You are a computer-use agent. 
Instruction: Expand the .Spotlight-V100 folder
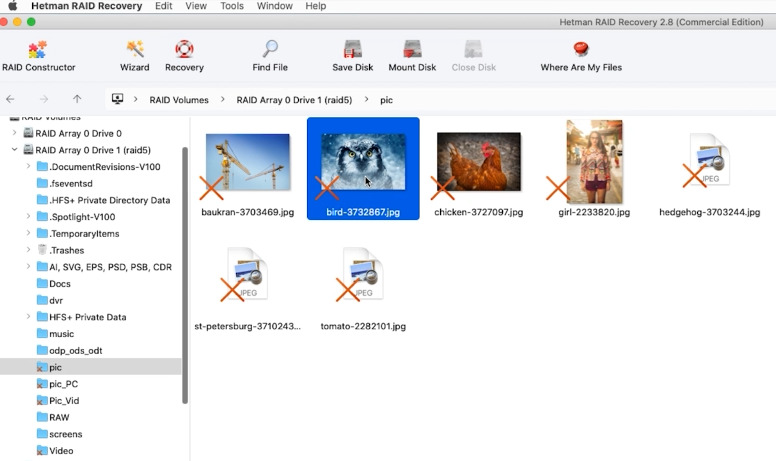[28, 216]
